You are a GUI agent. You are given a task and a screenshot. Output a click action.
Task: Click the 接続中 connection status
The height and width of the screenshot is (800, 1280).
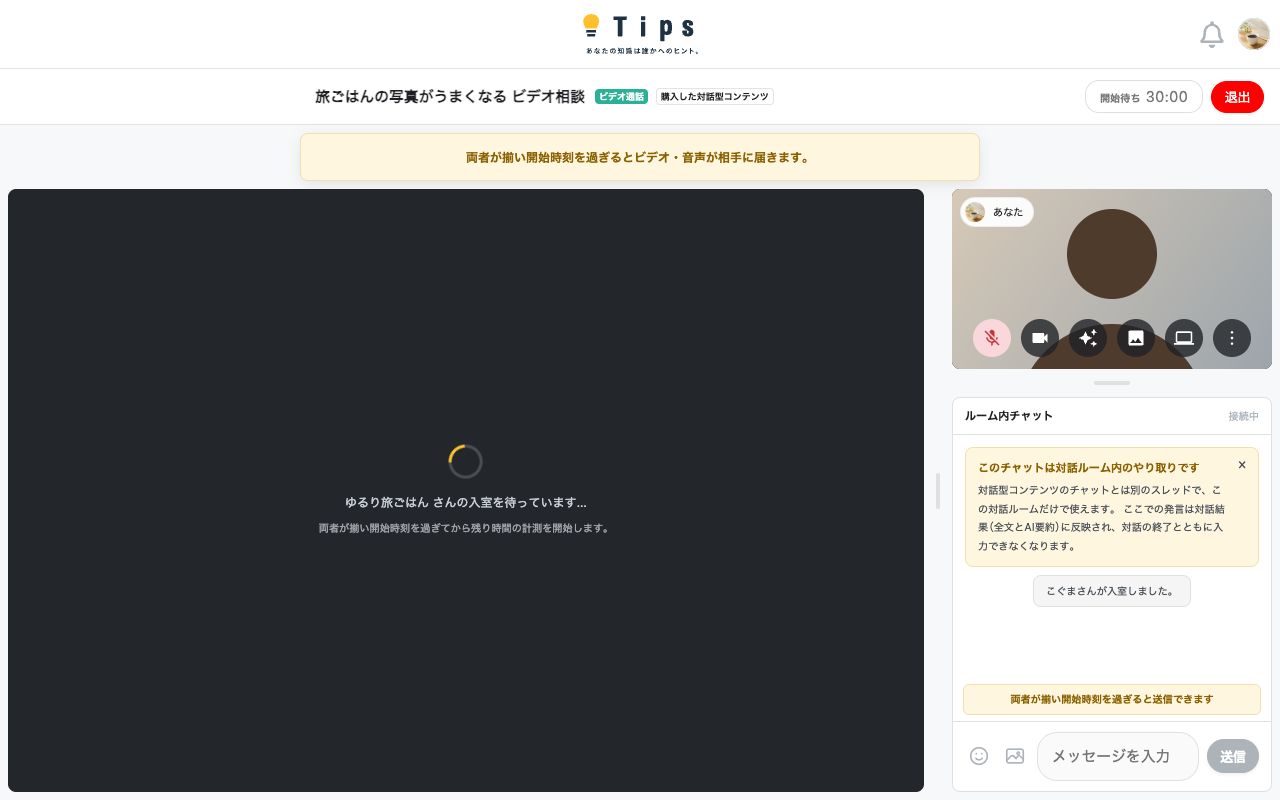[1244, 416]
